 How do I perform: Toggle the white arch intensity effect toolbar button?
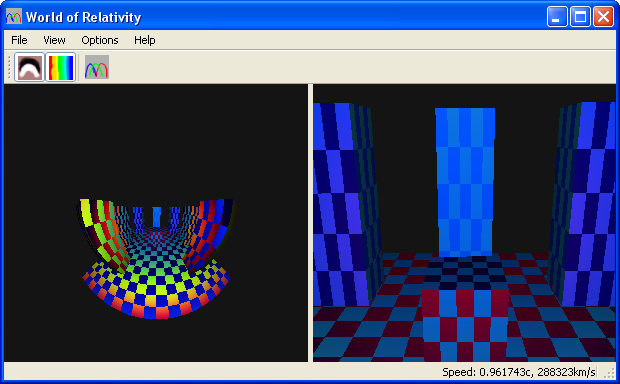coord(29,67)
